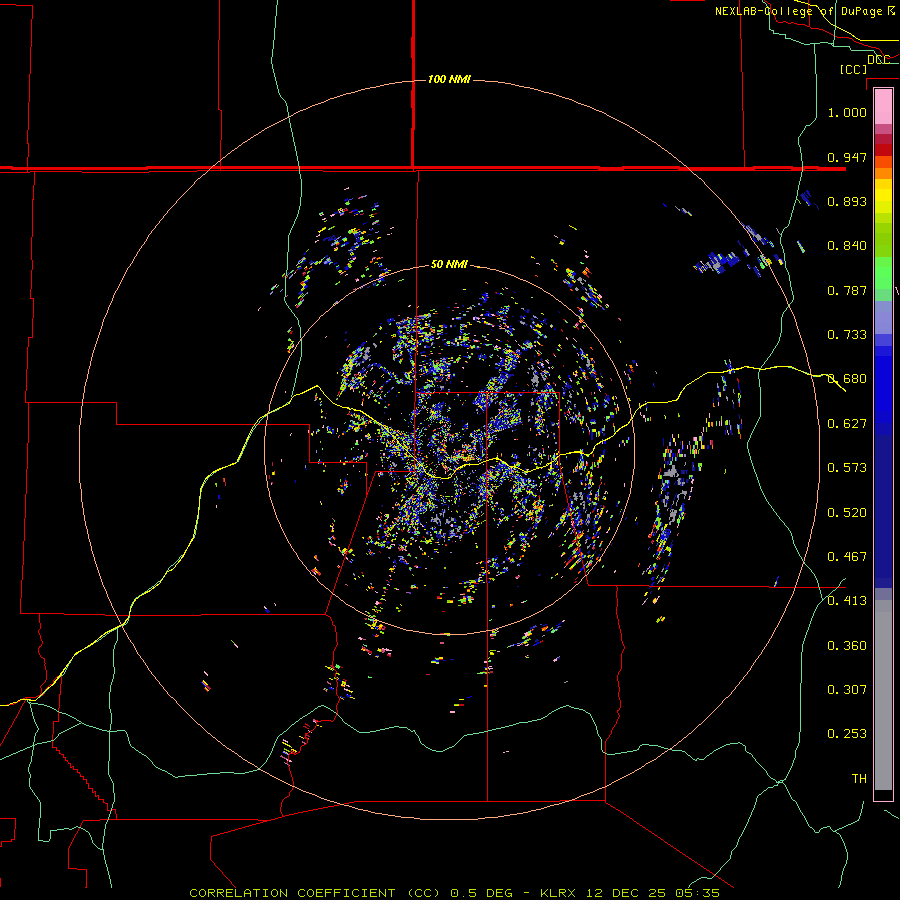
Task: Click the 0.413 color scale value
Action: click(x=847, y=601)
